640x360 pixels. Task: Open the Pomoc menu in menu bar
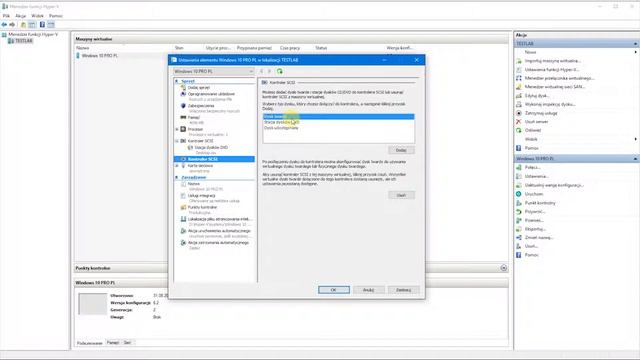(x=56, y=16)
